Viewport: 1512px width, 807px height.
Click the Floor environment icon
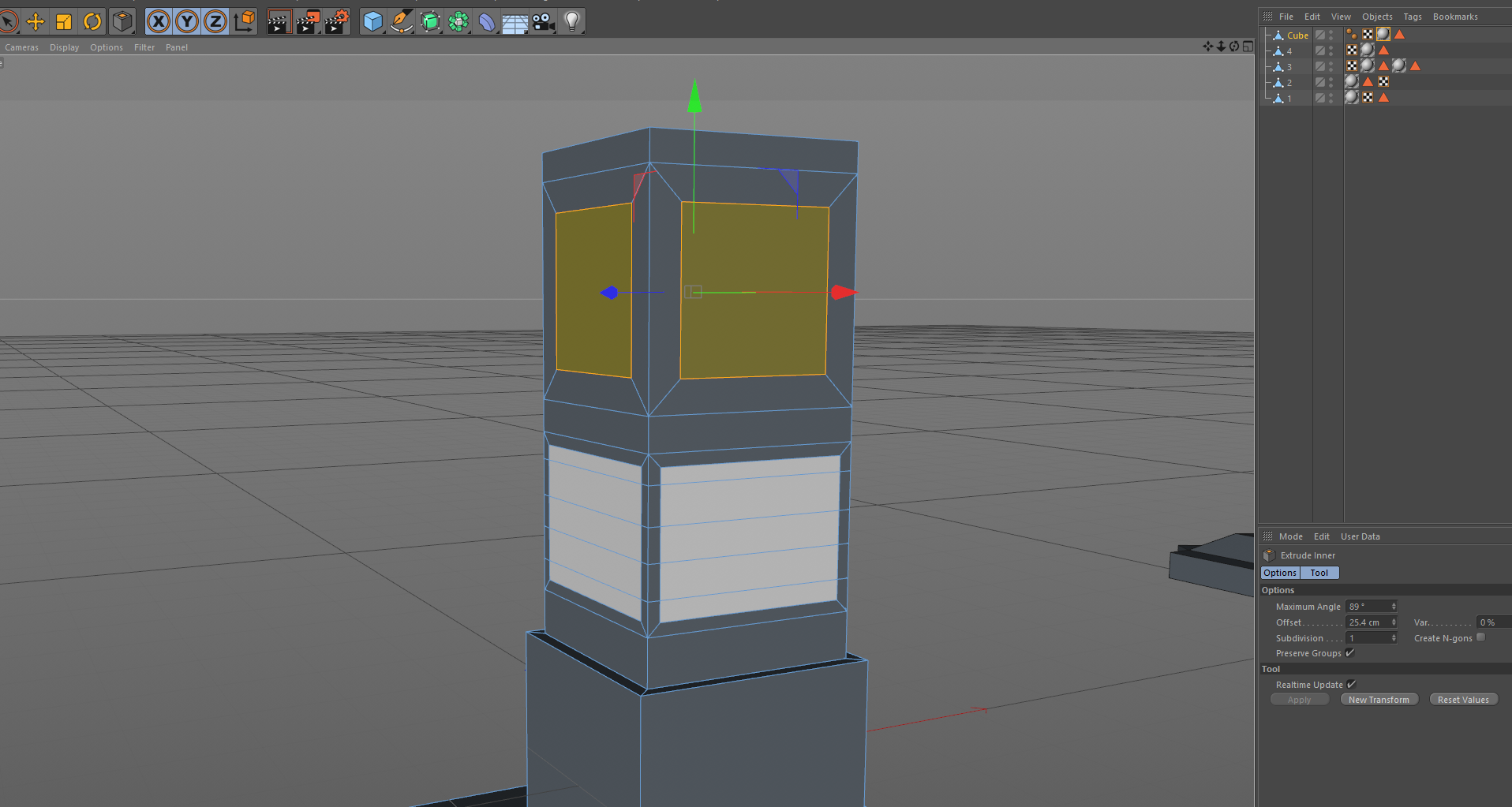(x=515, y=23)
